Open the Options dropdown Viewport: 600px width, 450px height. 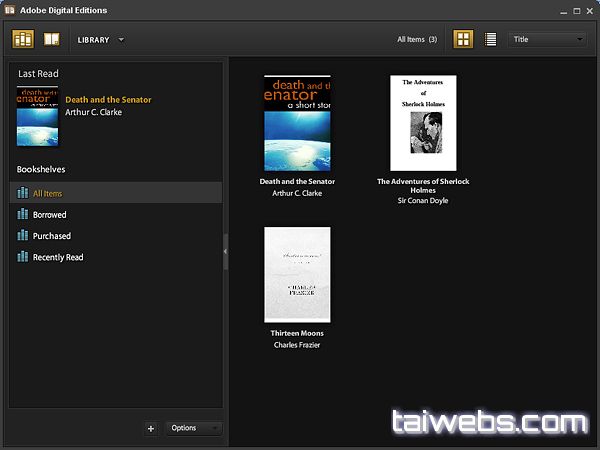[194, 428]
